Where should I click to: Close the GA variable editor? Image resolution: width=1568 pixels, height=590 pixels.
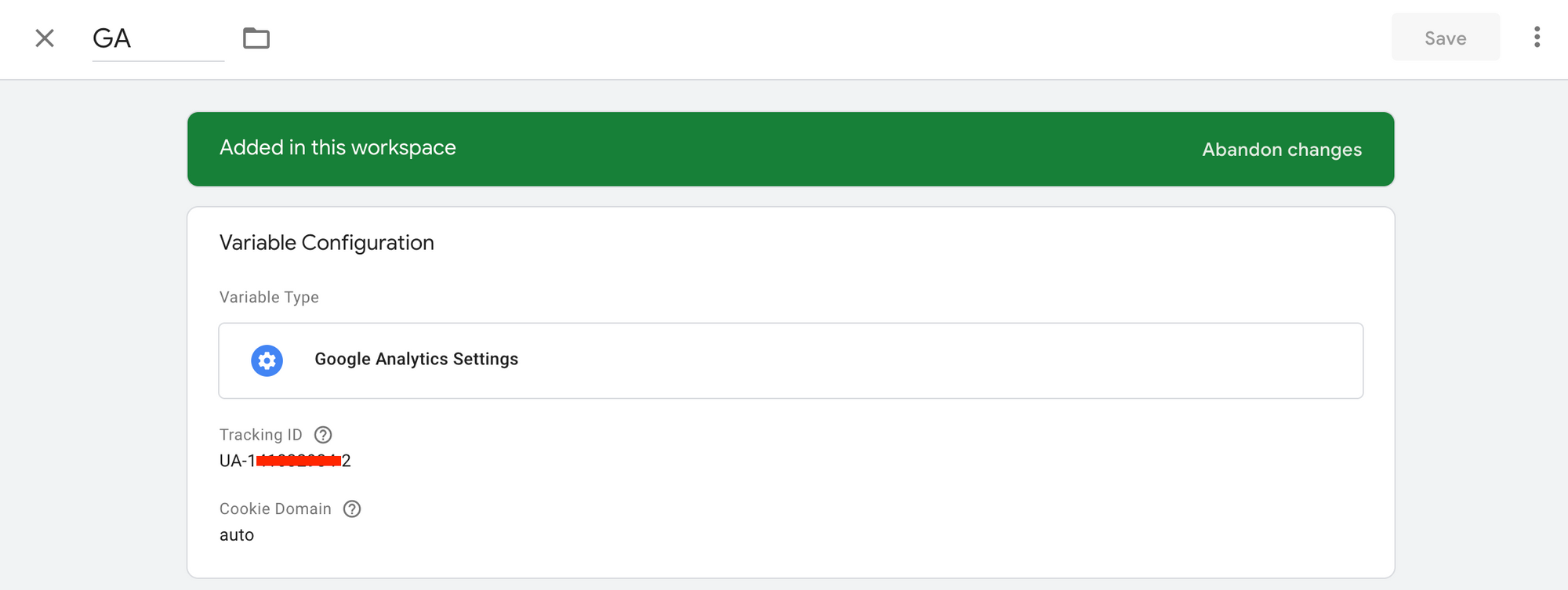coord(45,38)
